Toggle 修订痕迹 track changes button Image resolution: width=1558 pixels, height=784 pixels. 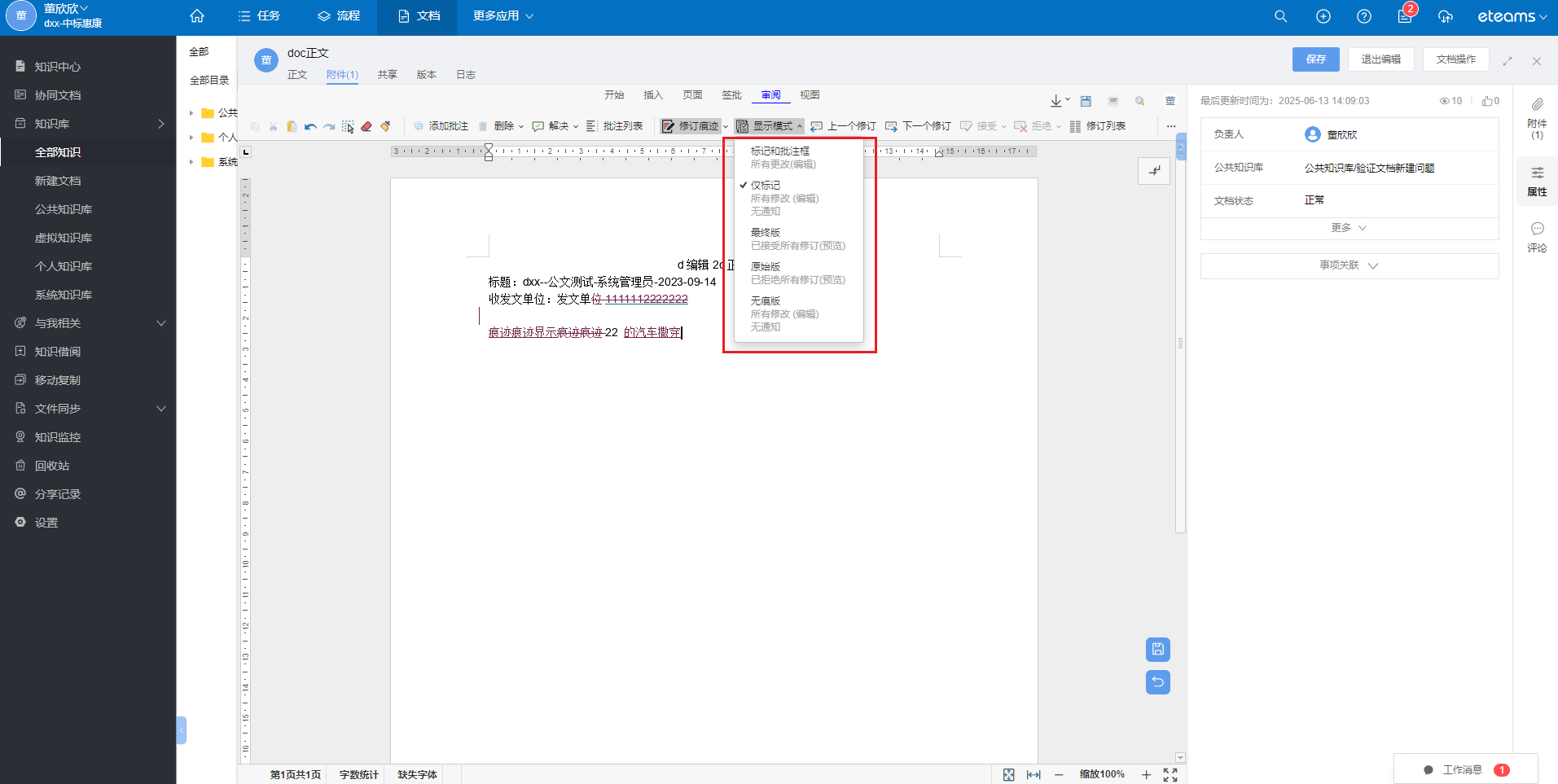click(691, 126)
